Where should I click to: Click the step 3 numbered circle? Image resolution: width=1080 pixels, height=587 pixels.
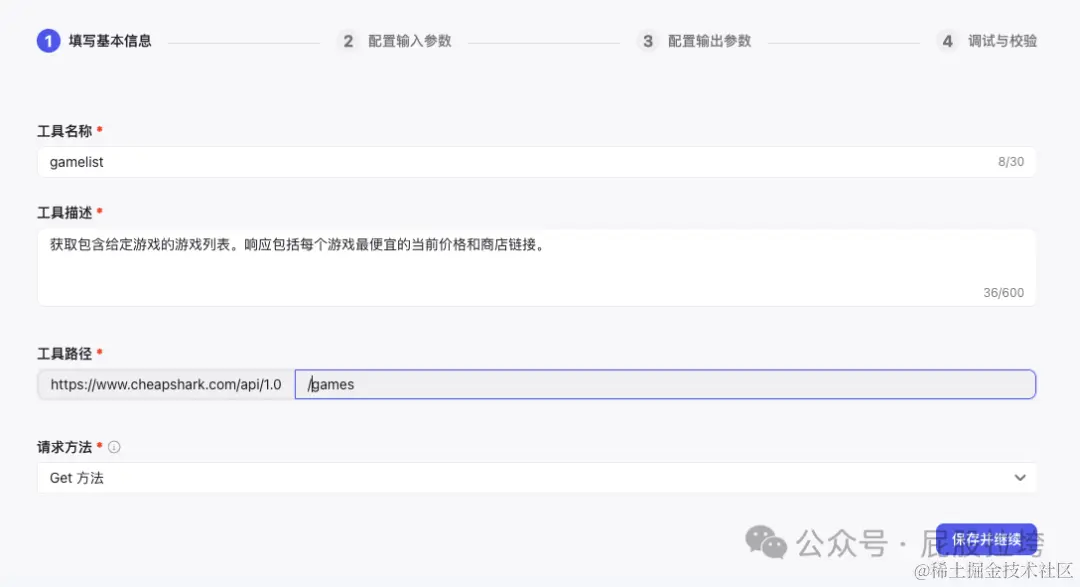tap(647, 41)
